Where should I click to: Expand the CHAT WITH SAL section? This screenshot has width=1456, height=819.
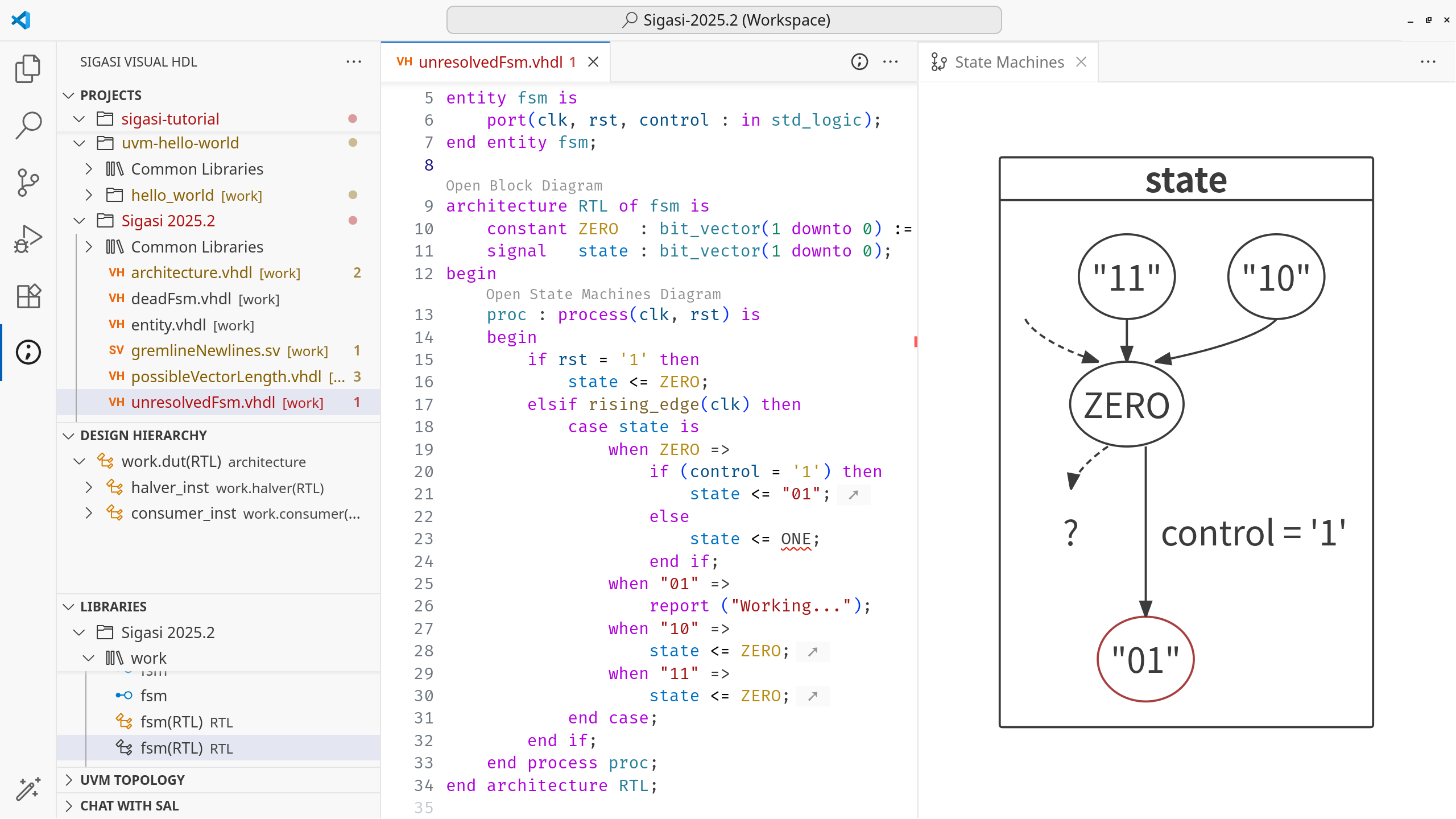click(69, 806)
